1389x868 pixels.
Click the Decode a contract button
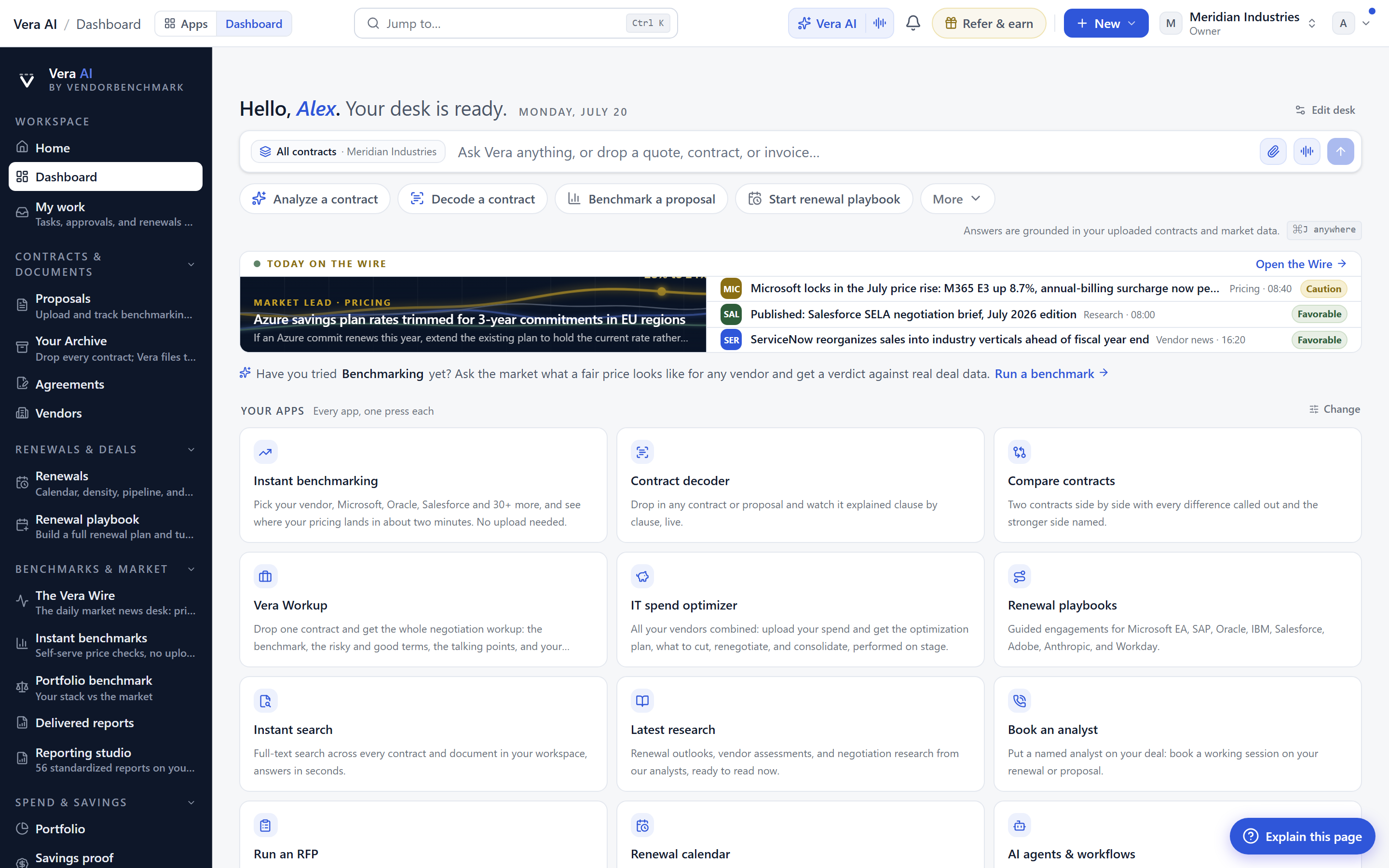tap(472, 199)
